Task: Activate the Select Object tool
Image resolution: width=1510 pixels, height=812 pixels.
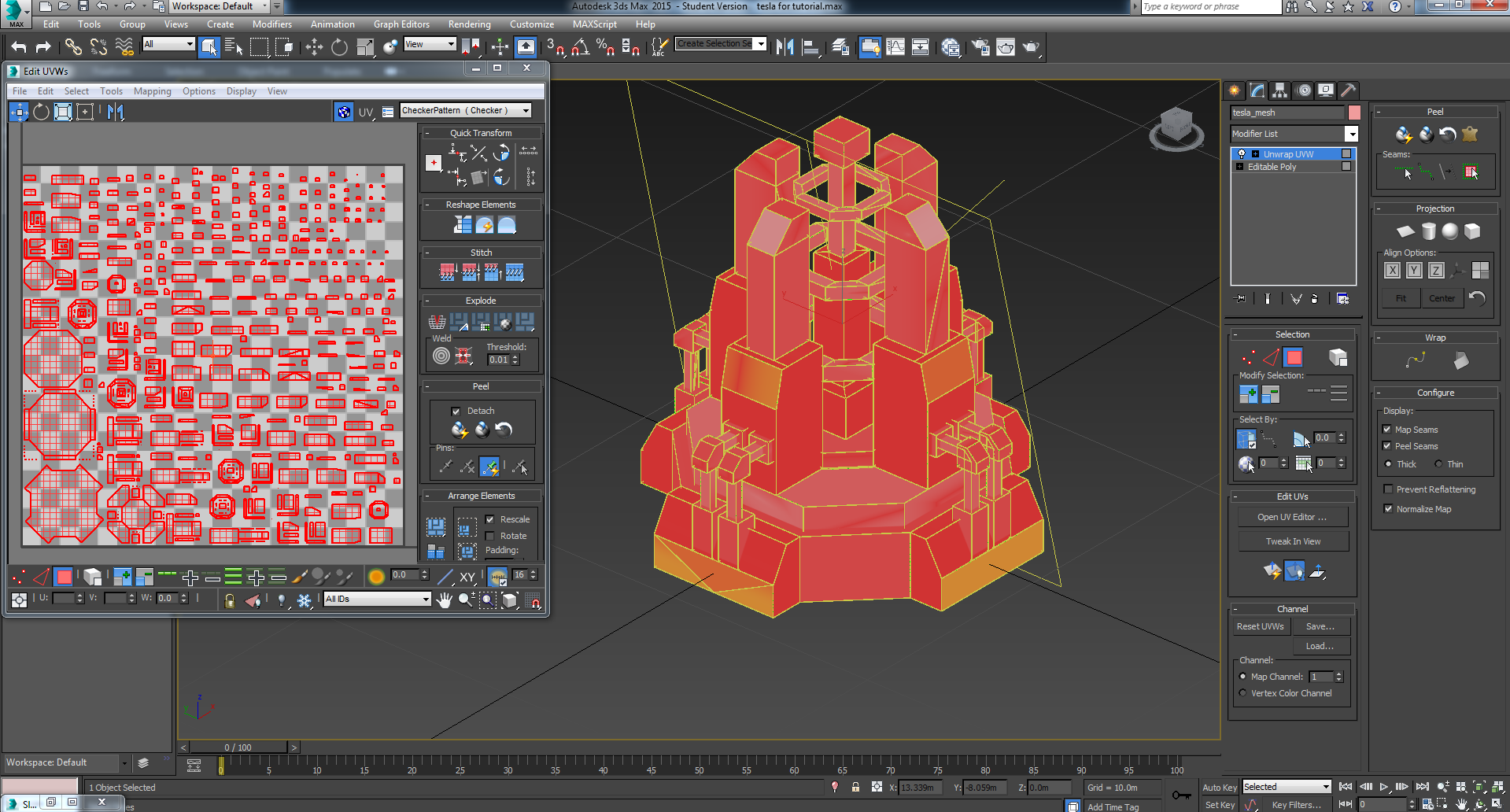Action: click(209, 47)
